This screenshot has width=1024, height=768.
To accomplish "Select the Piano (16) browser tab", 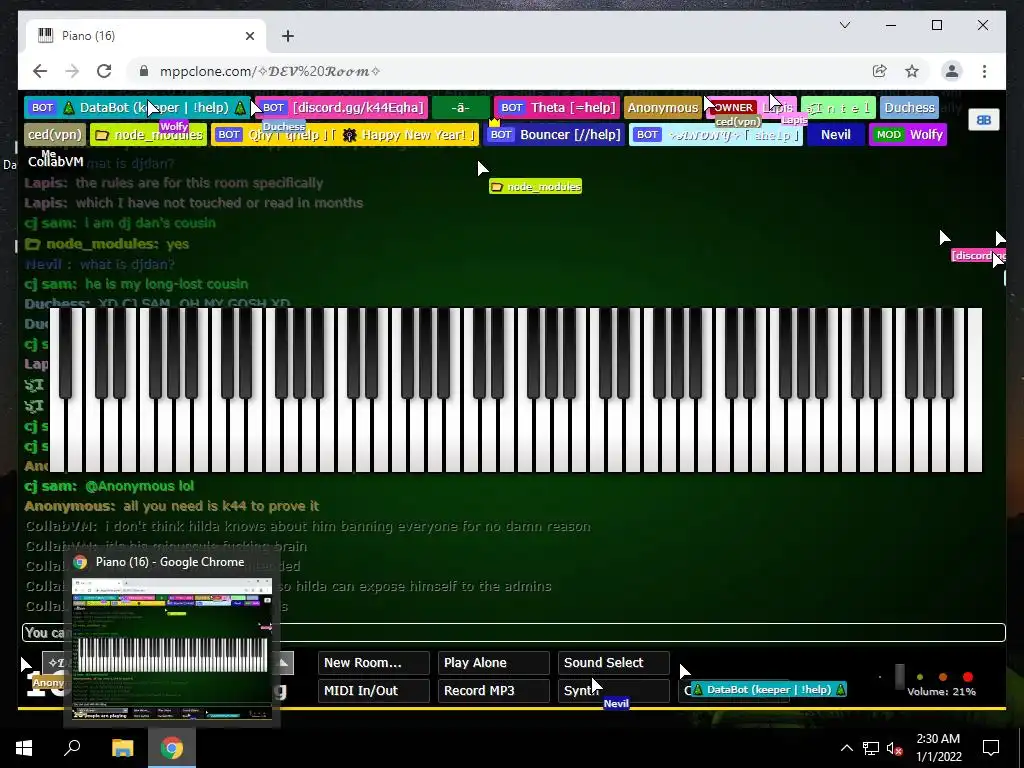I will [x=146, y=36].
